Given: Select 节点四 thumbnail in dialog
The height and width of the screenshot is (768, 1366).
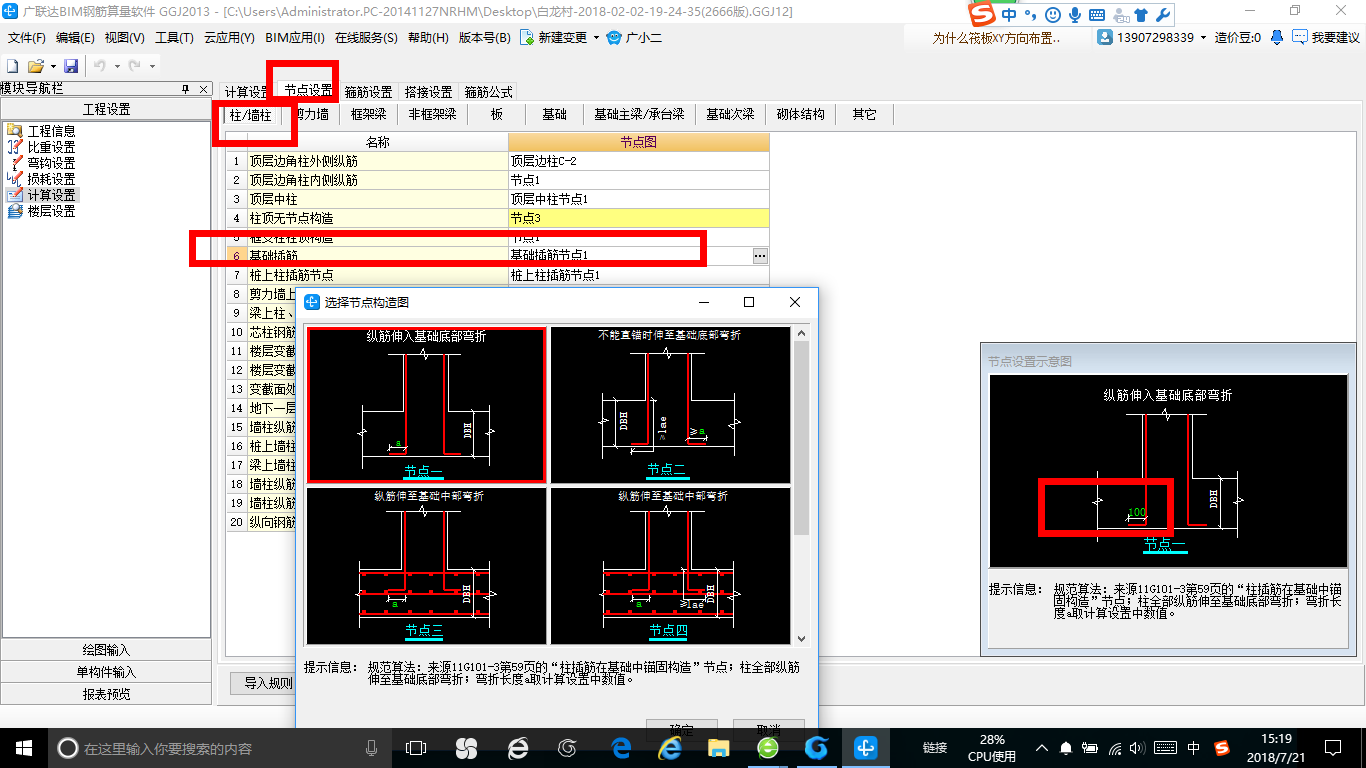Looking at the screenshot, I should (670, 566).
